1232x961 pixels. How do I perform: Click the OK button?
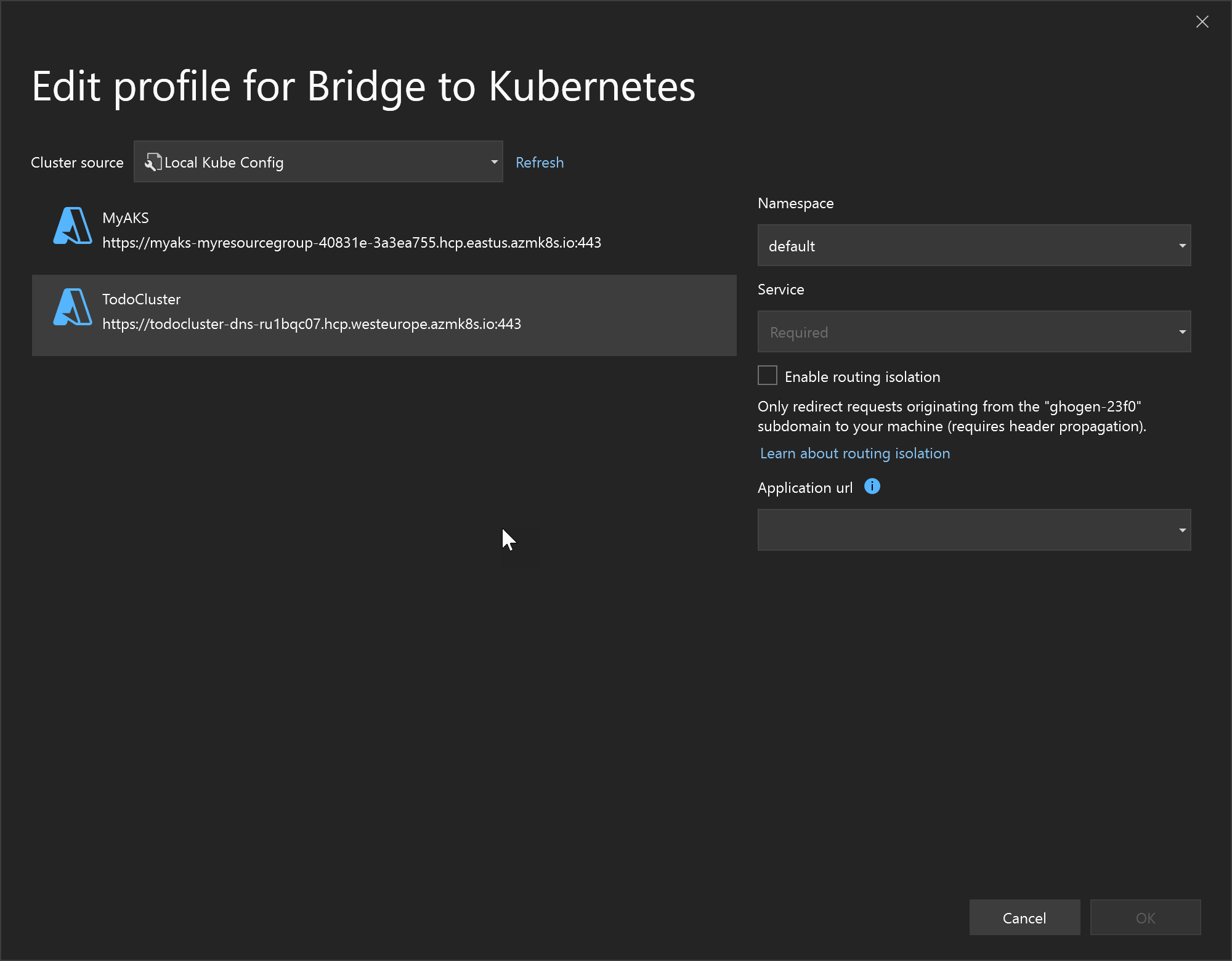1147,917
